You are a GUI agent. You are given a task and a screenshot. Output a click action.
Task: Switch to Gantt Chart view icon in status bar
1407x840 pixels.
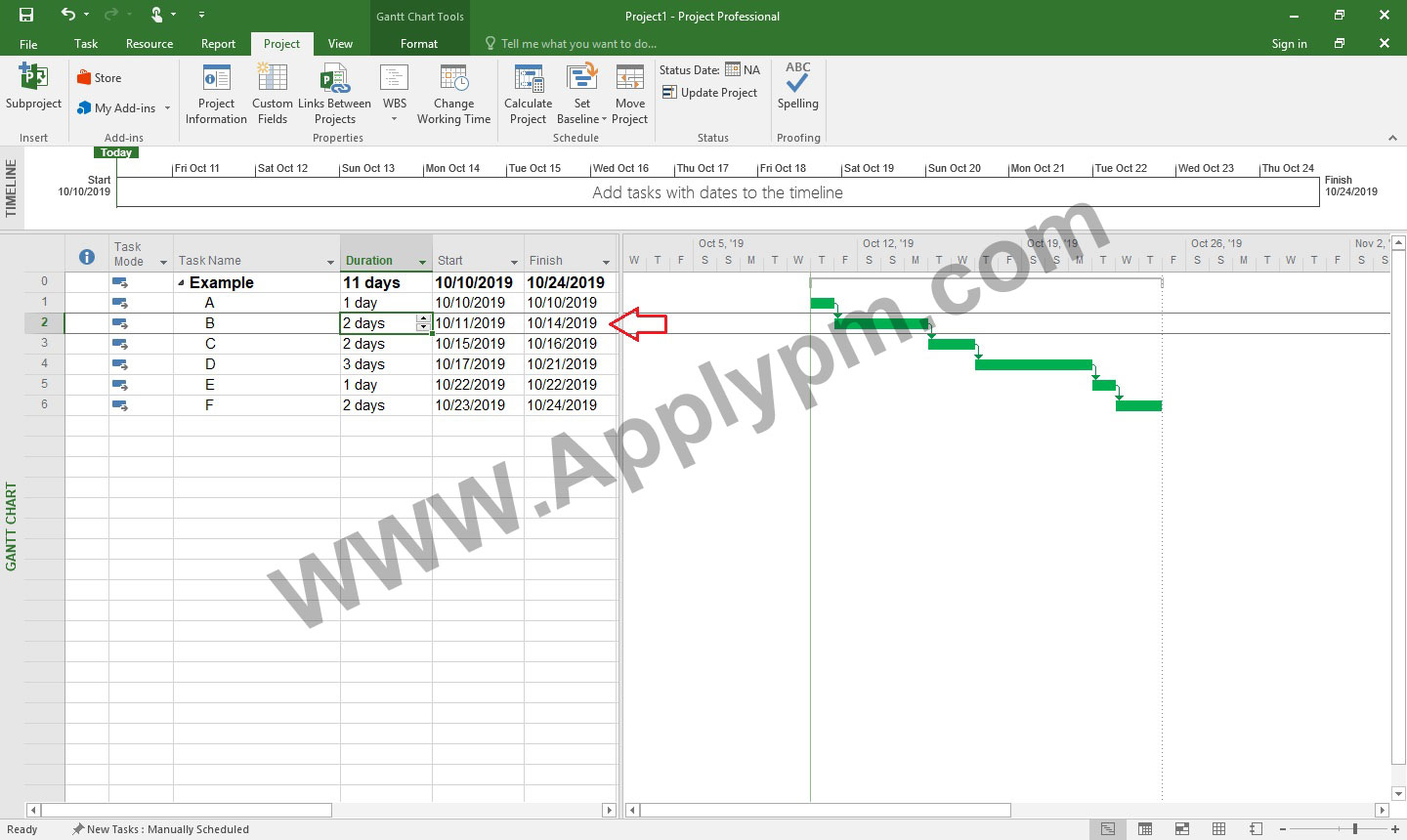(1107, 829)
